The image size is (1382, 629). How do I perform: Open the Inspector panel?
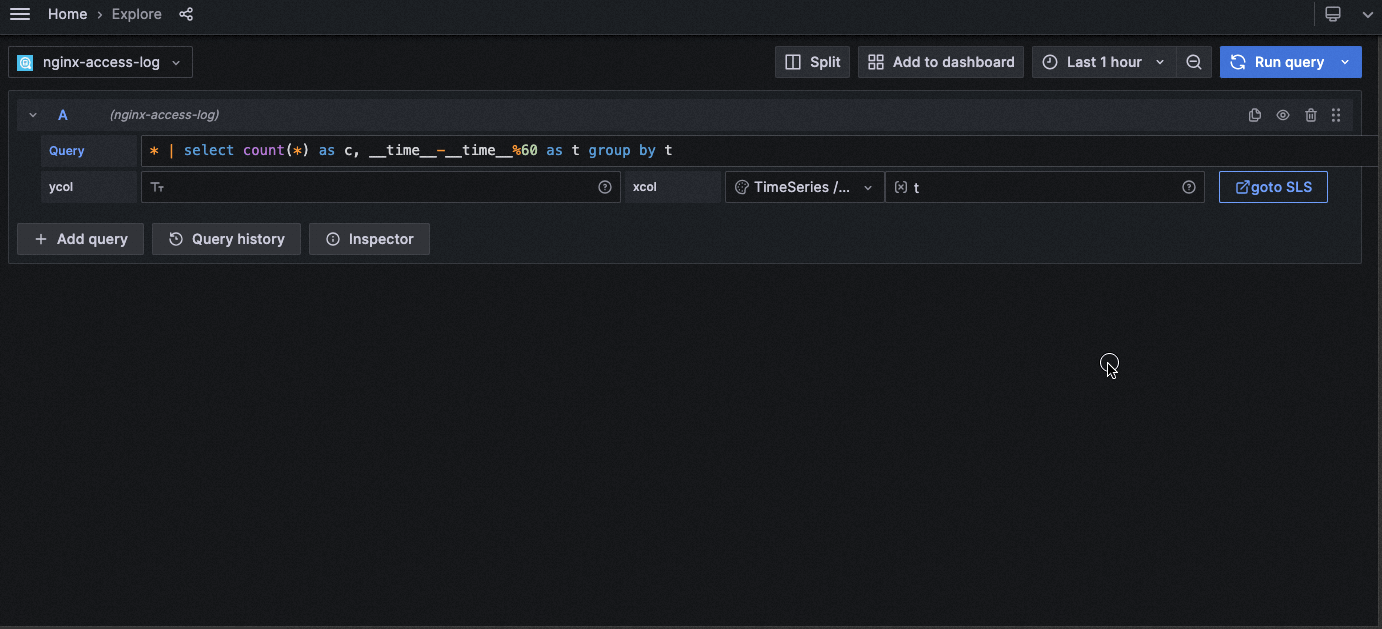pyautogui.click(x=369, y=238)
